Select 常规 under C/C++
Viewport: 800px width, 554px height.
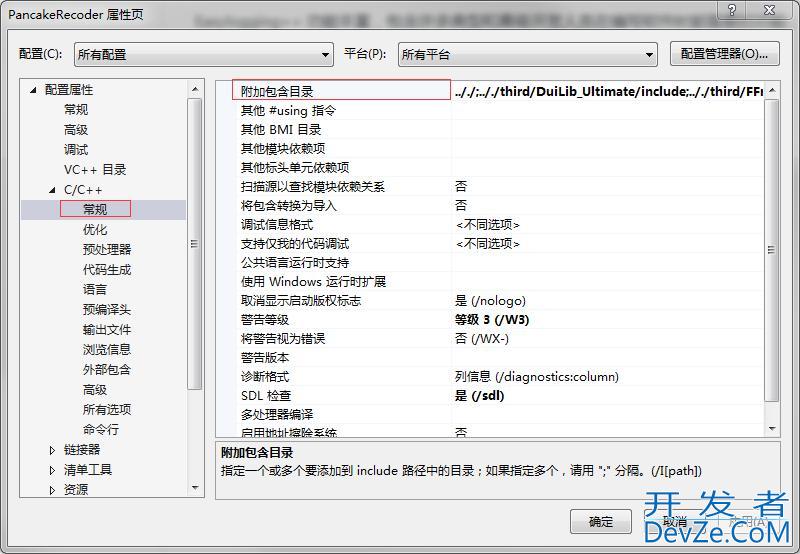click(x=95, y=209)
